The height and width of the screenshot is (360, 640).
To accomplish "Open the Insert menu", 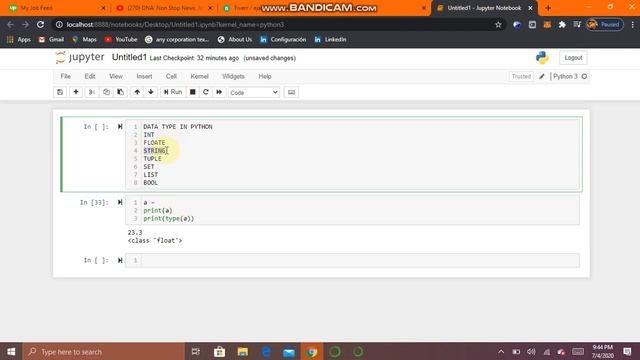I will 144,76.
